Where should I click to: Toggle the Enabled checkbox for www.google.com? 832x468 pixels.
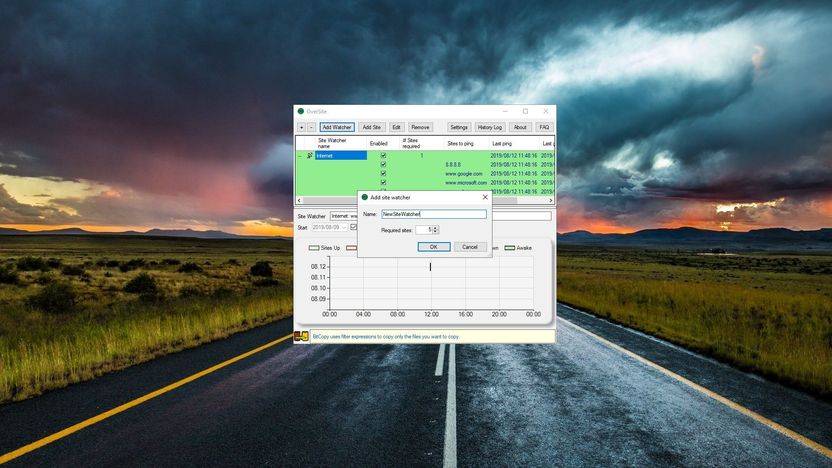(x=383, y=174)
